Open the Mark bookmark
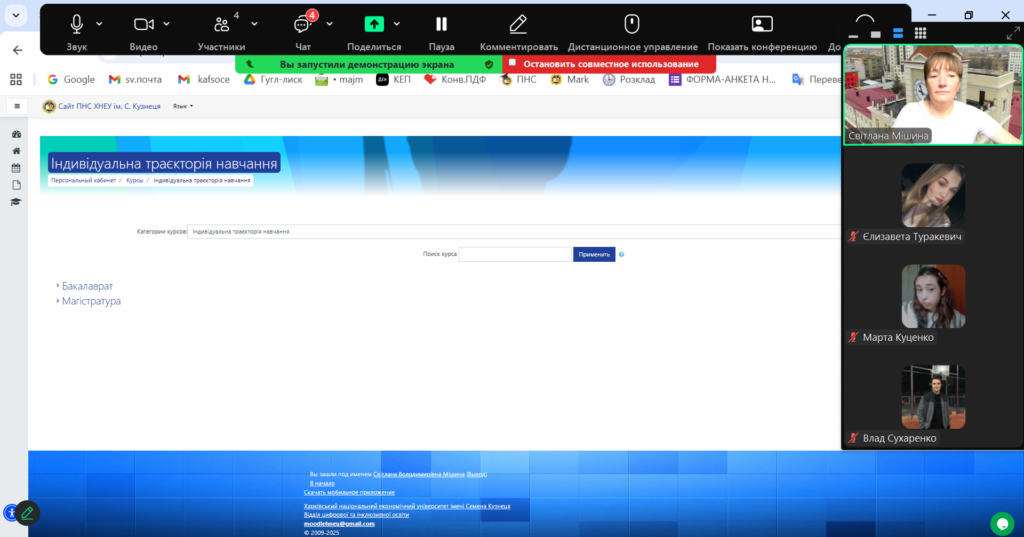The image size is (1024, 537). pyautogui.click(x=569, y=79)
